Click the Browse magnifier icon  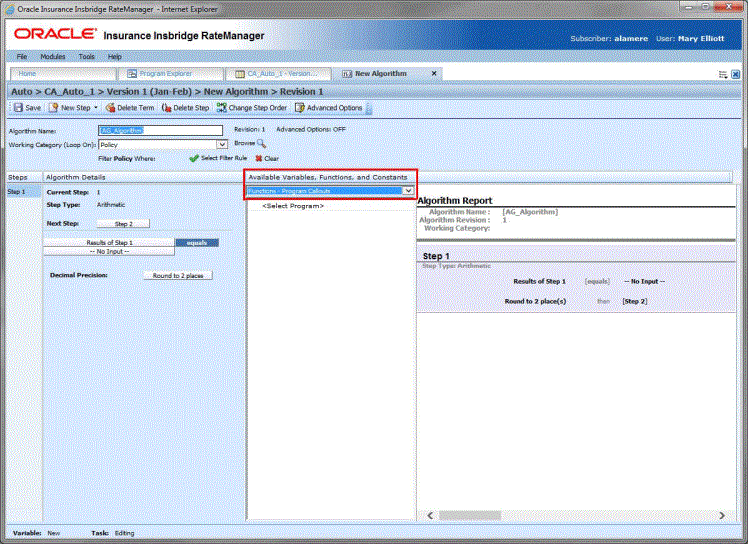[x=261, y=143]
